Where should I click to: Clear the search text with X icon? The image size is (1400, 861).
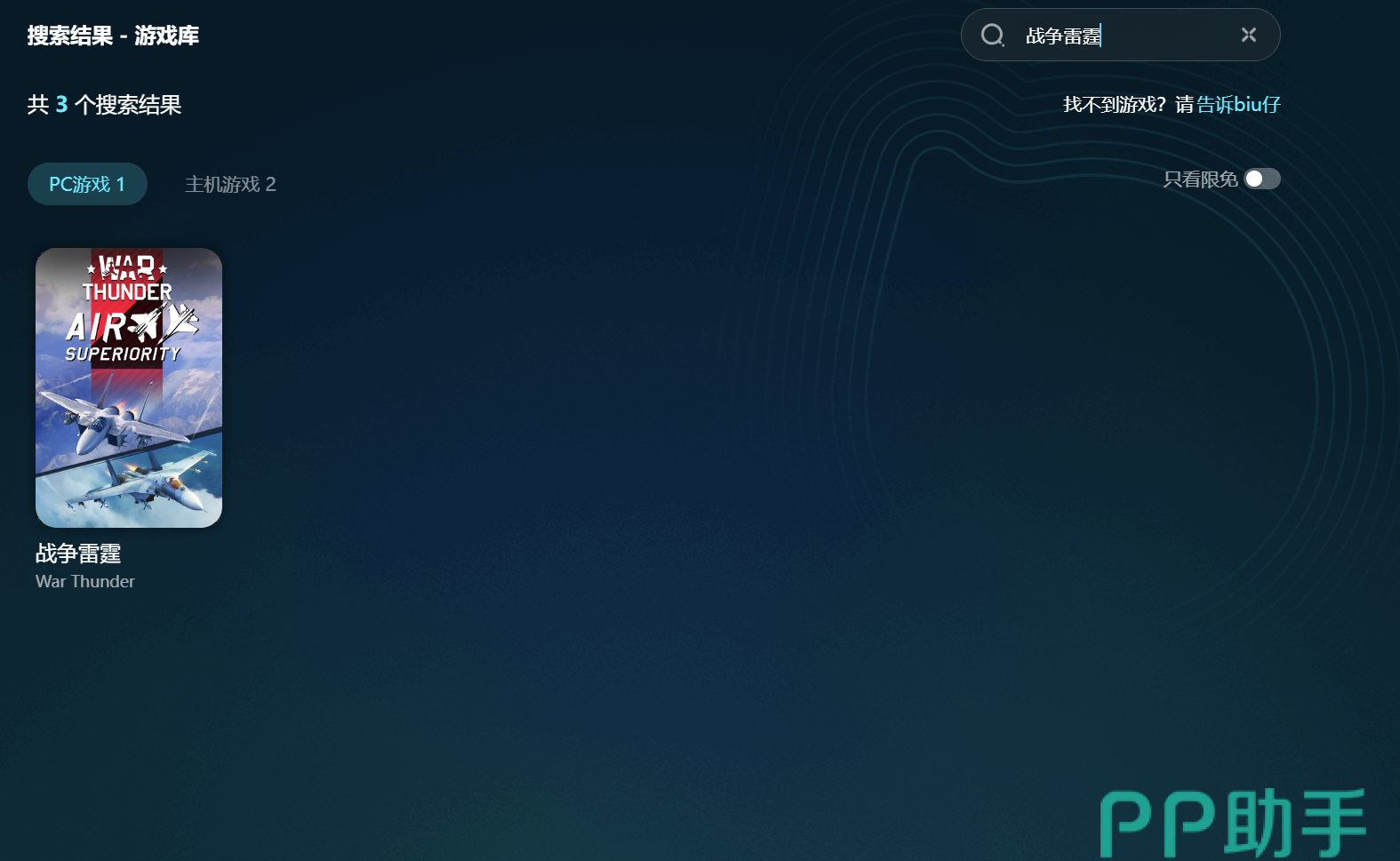(1248, 35)
